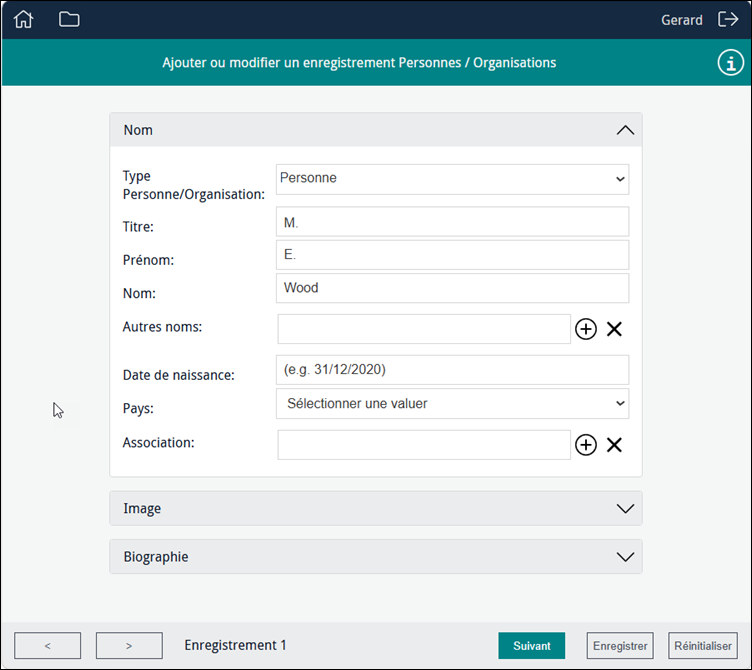This screenshot has height=670, width=752.
Task: Click the Prénom input field
Action: click(x=452, y=255)
